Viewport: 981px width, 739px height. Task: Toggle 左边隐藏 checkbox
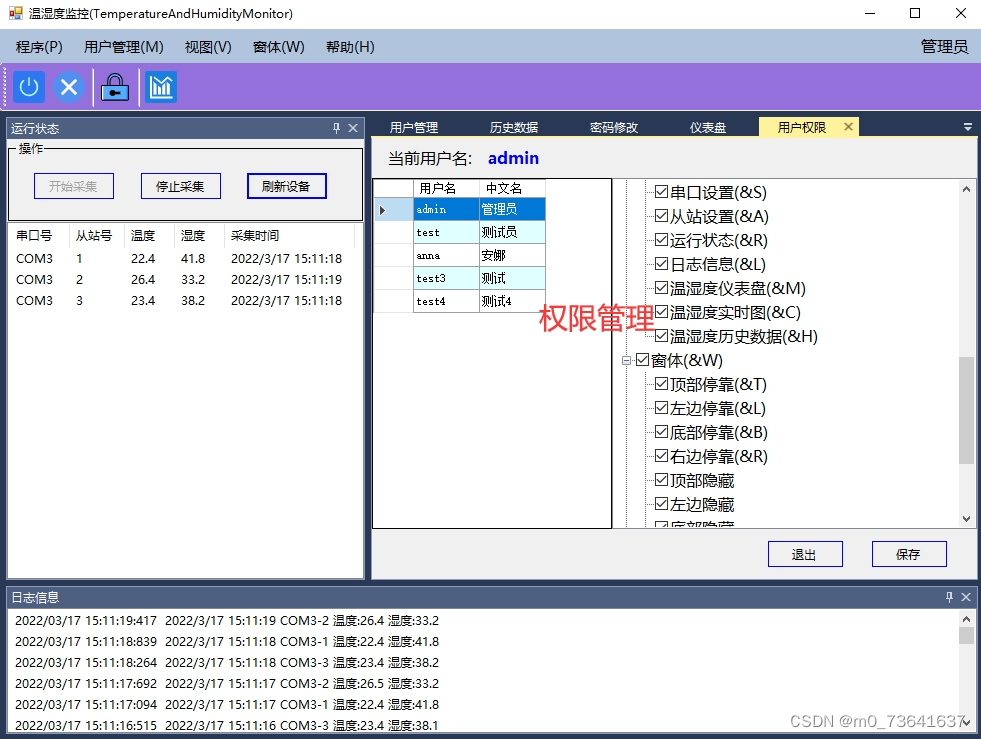pyautogui.click(x=661, y=504)
